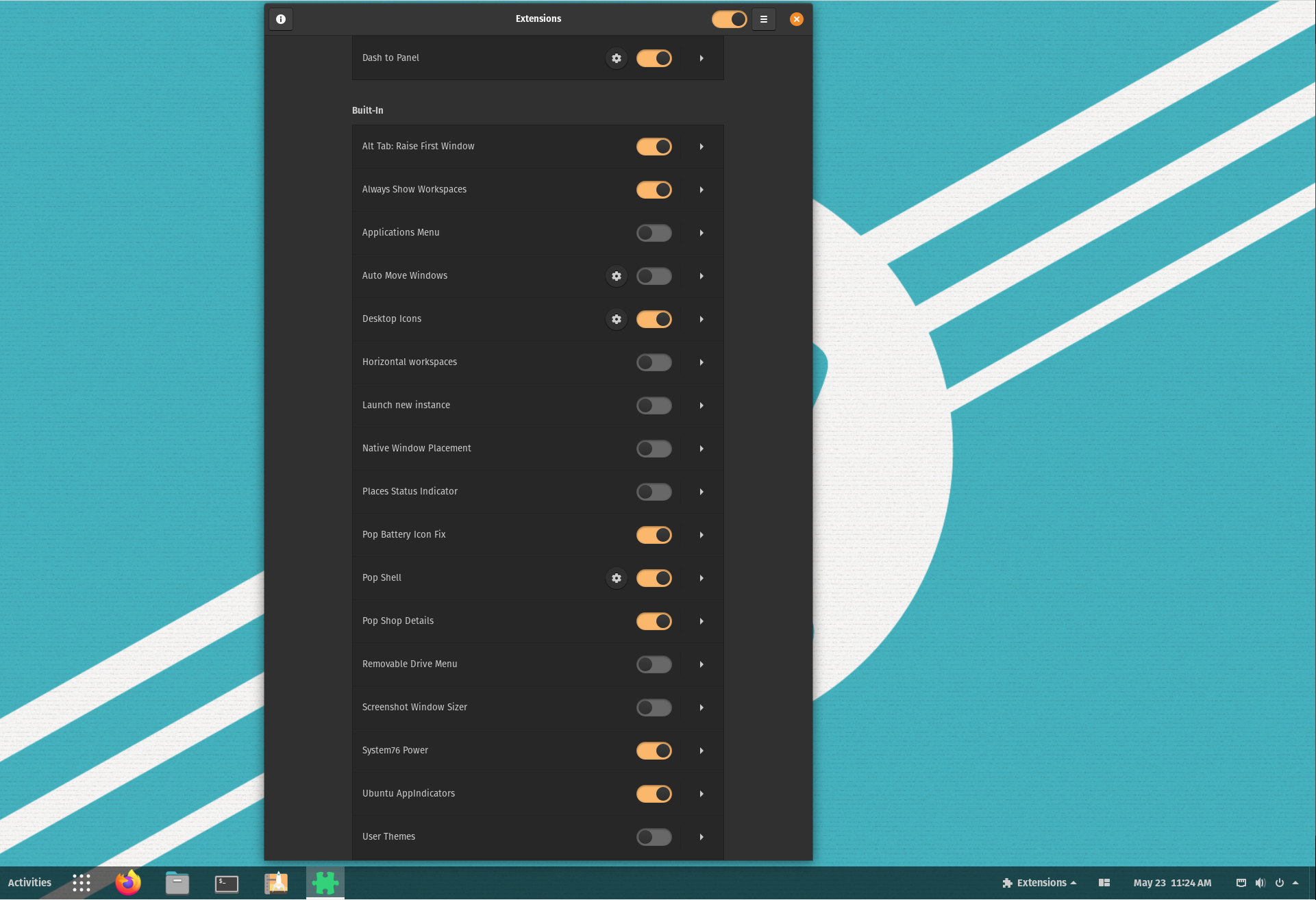1316x900 pixels.
Task: Enable Horizontal workspaces switch
Action: click(654, 362)
